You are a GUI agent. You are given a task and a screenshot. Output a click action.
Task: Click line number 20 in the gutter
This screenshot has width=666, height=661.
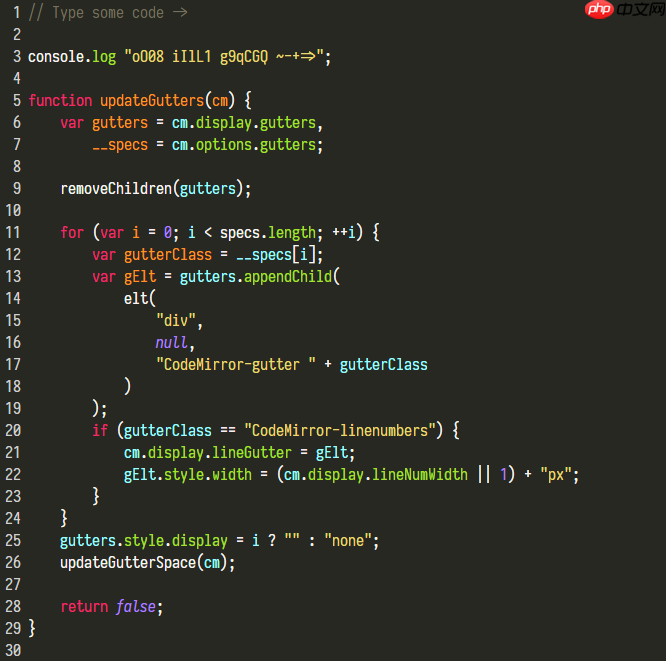(13, 431)
